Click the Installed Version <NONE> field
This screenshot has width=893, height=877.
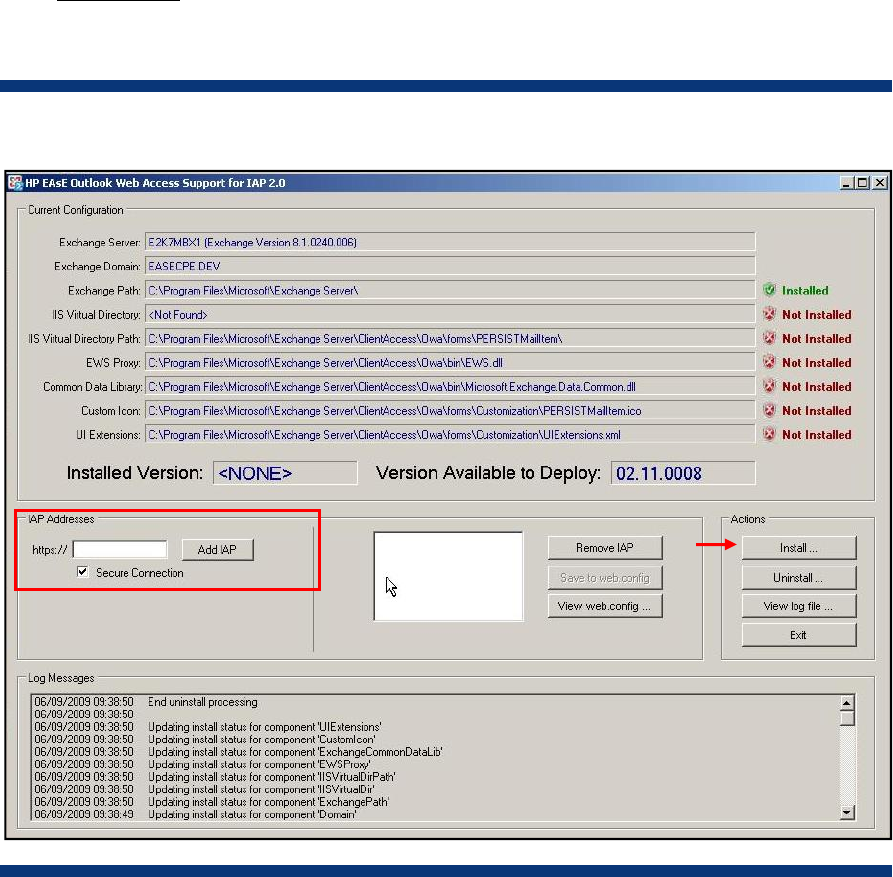point(285,473)
